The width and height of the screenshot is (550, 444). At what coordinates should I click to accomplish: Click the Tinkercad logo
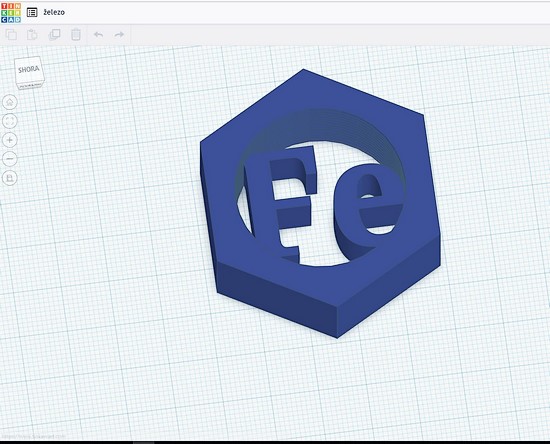[11, 12]
